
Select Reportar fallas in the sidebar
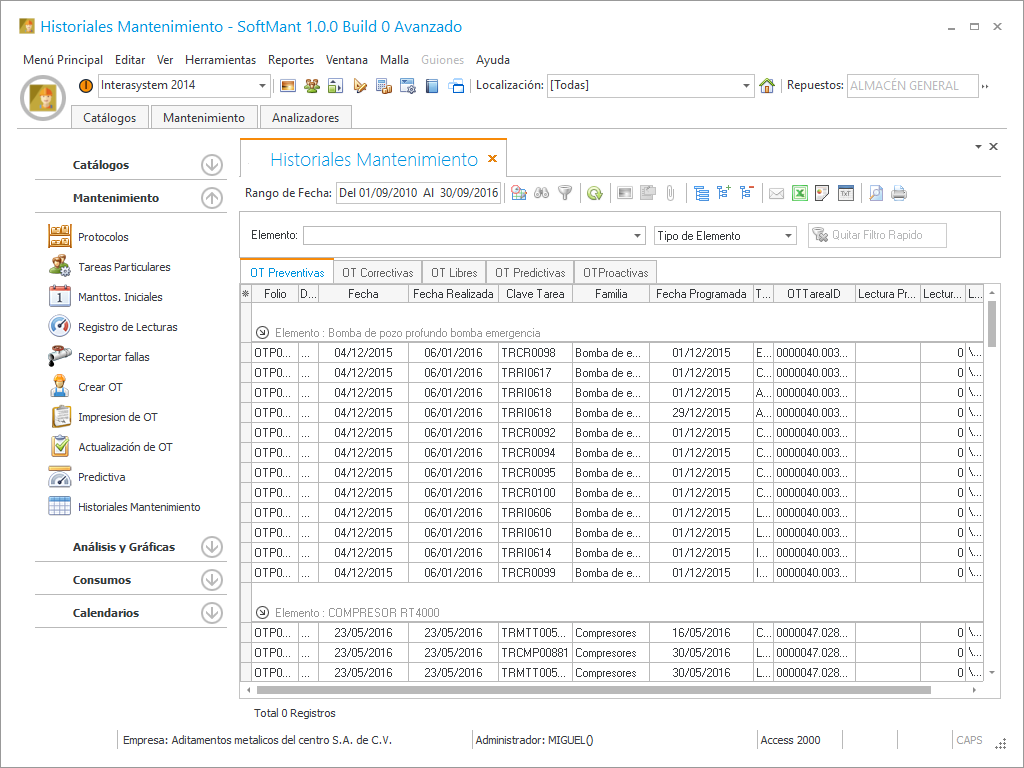tap(113, 357)
